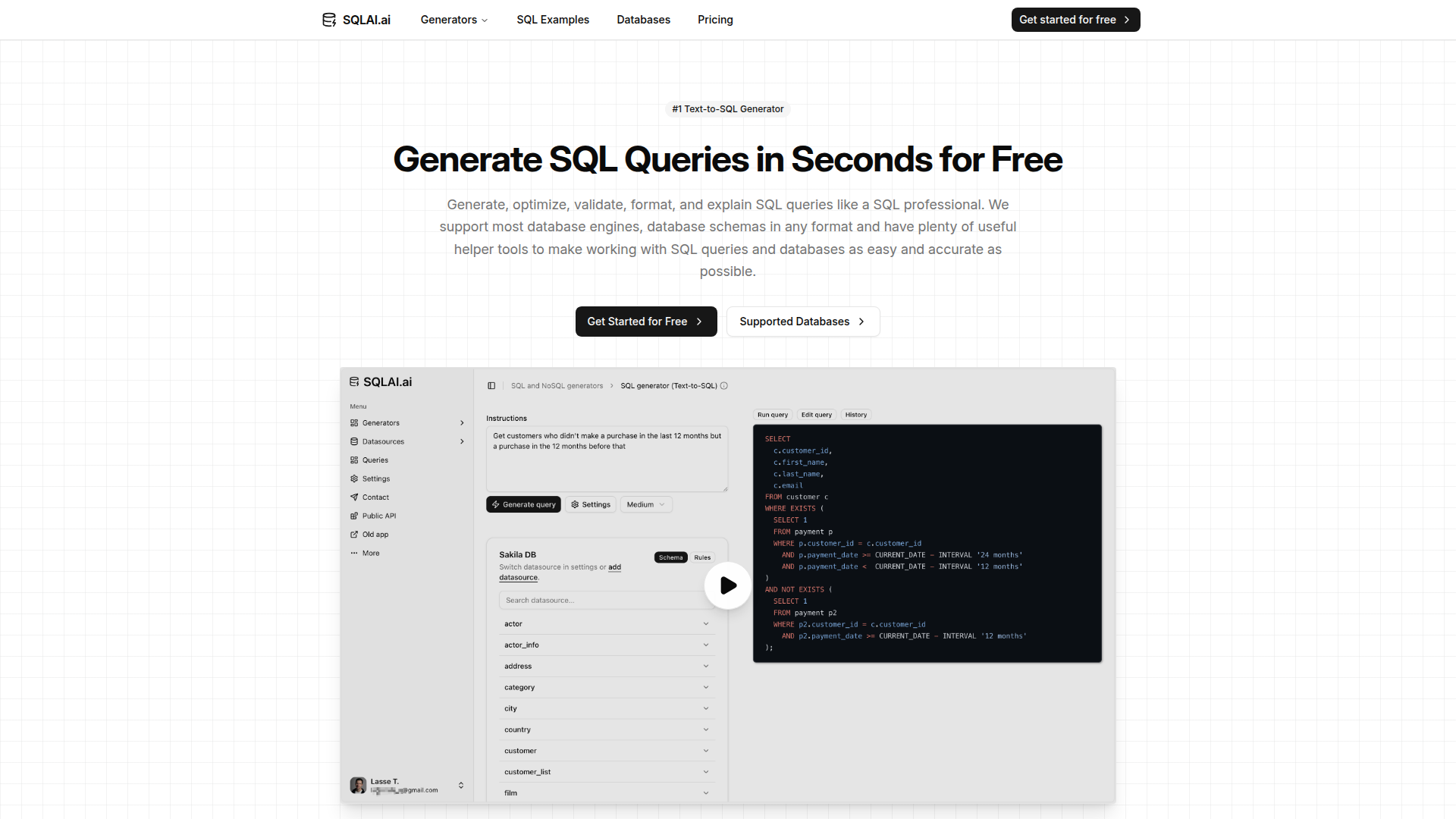1456x819 pixels.
Task: Open the Generators dropdown in top navigation
Action: coord(454,20)
